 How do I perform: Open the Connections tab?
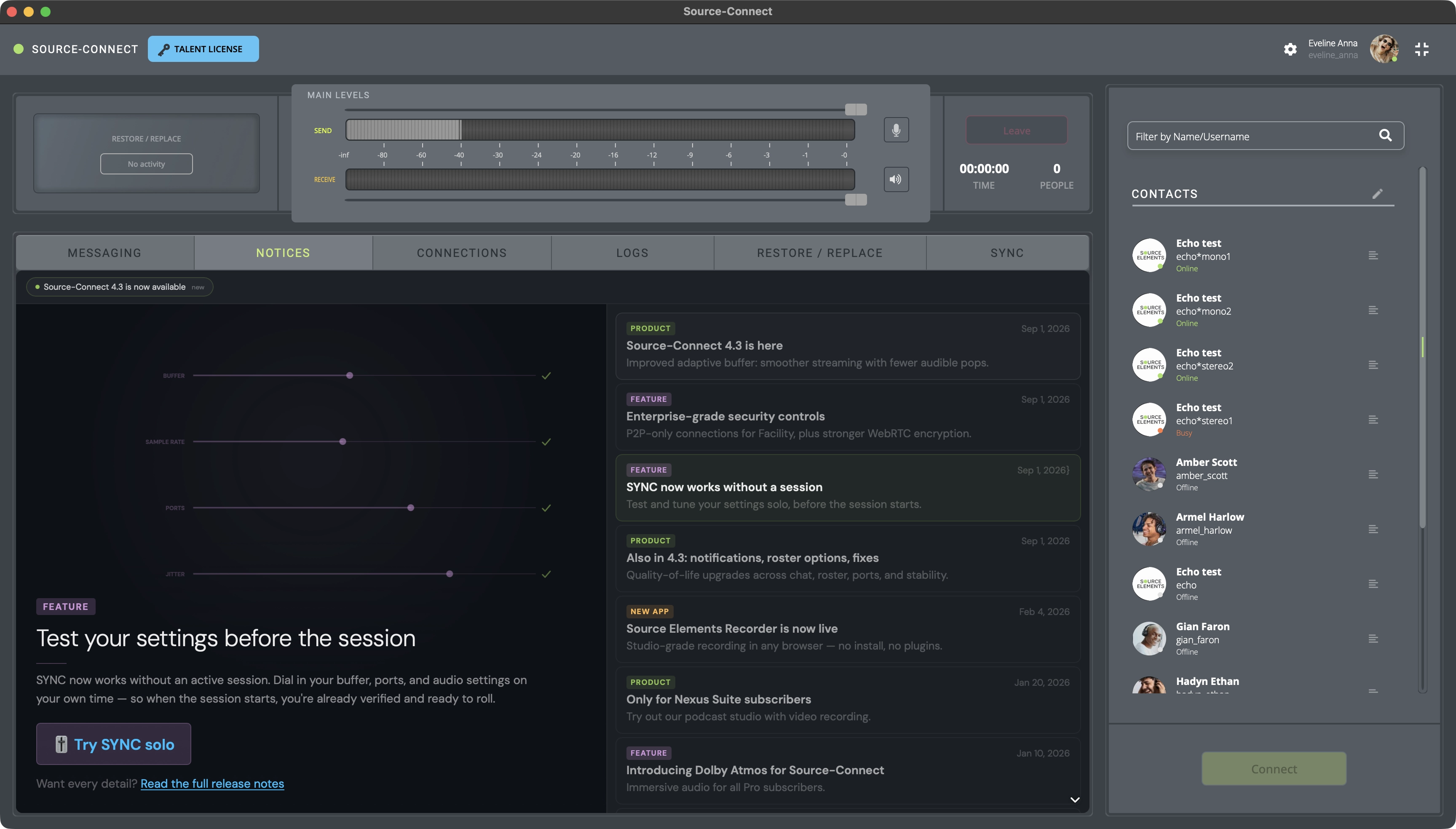point(462,253)
